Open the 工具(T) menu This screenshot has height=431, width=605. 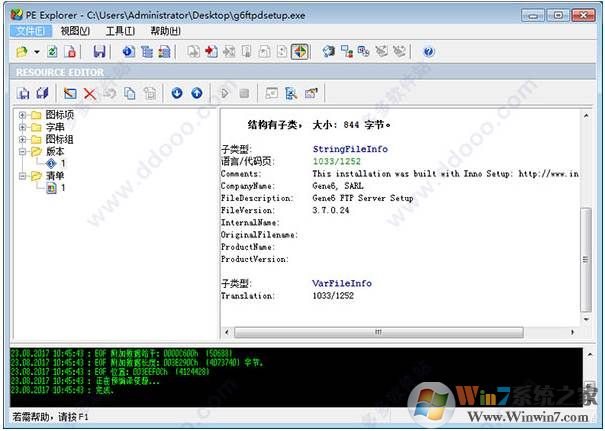[x=120, y=31]
